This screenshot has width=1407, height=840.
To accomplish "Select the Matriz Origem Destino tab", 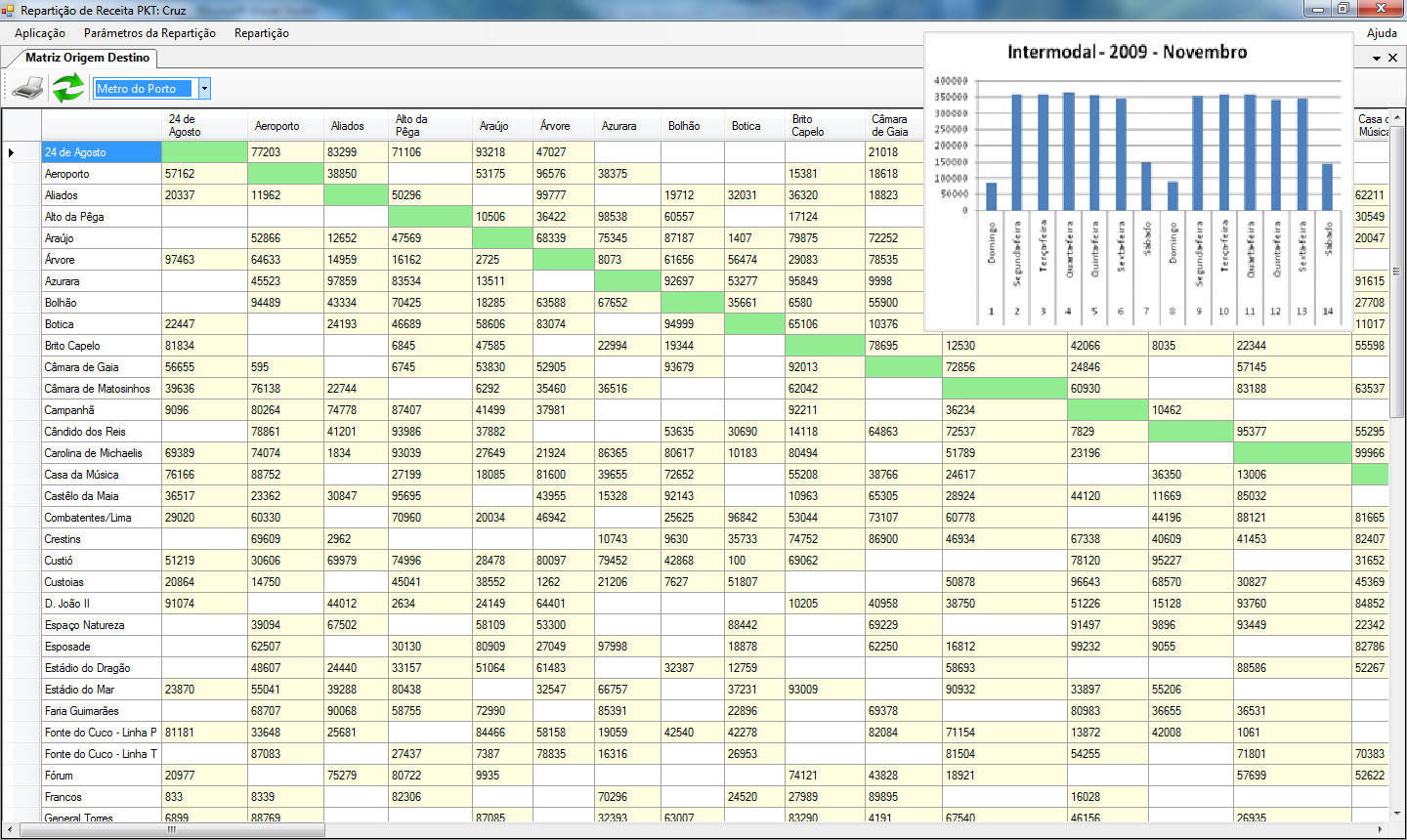I will pos(87,58).
